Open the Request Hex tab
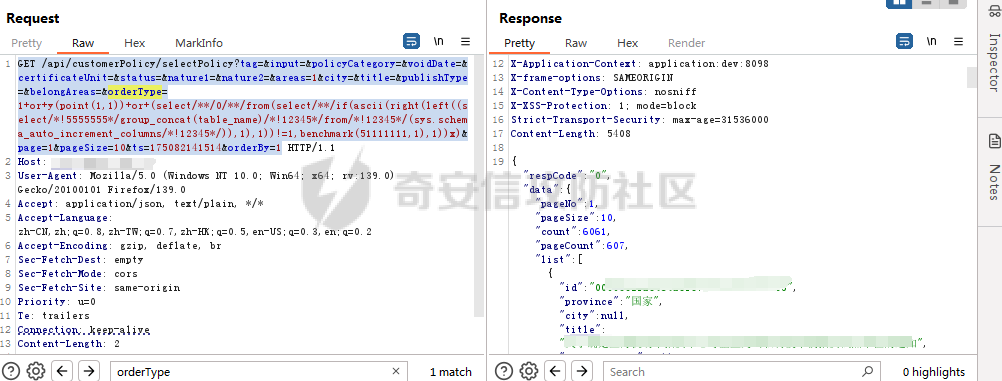The image size is (1002, 381). [134, 43]
